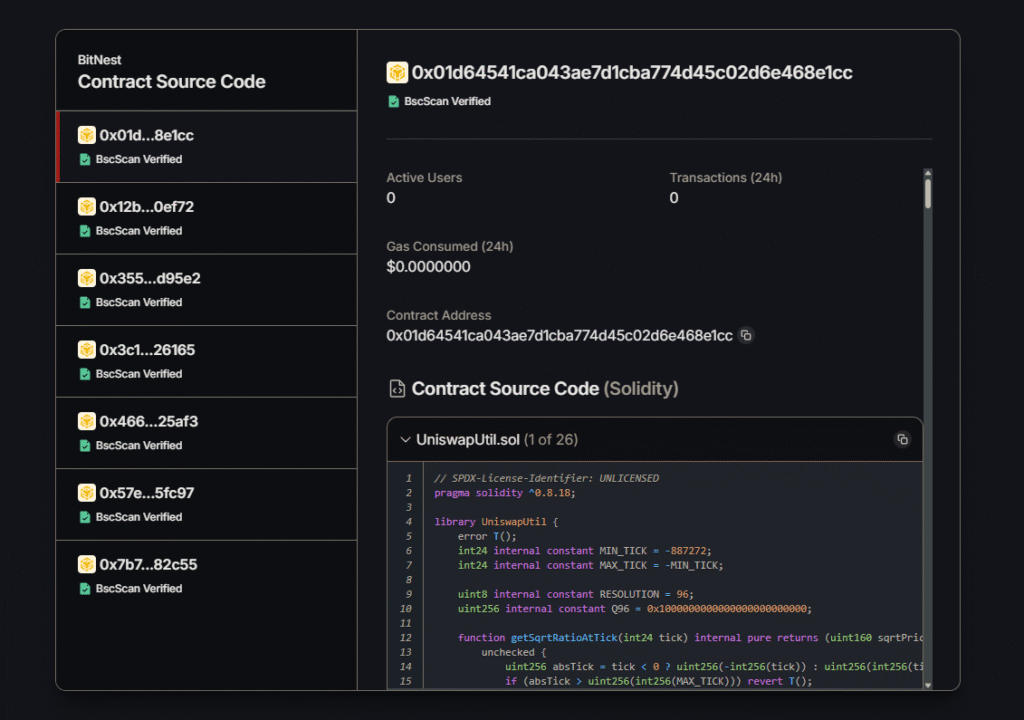Click the BNB chain icon next to 0x7b7...82c55

[x=87, y=565]
